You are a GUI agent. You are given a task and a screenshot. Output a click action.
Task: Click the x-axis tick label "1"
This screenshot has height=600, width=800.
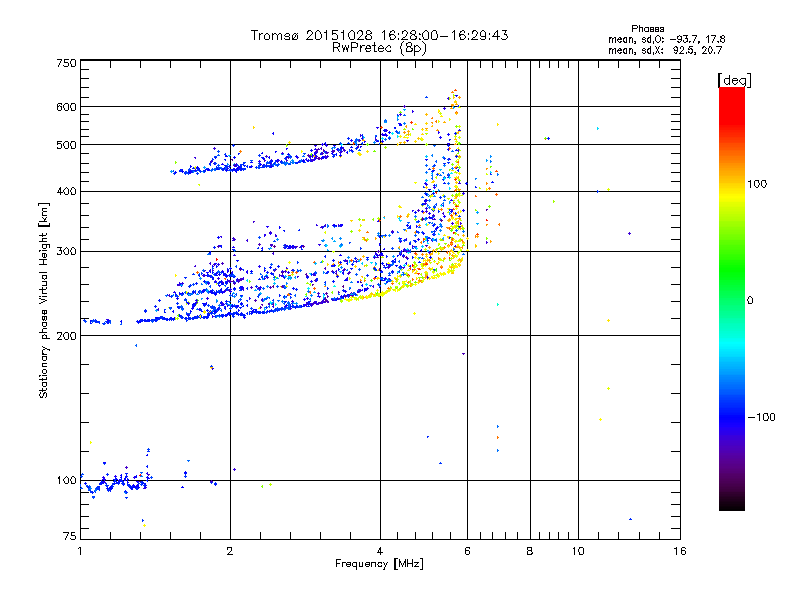pos(80,551)
